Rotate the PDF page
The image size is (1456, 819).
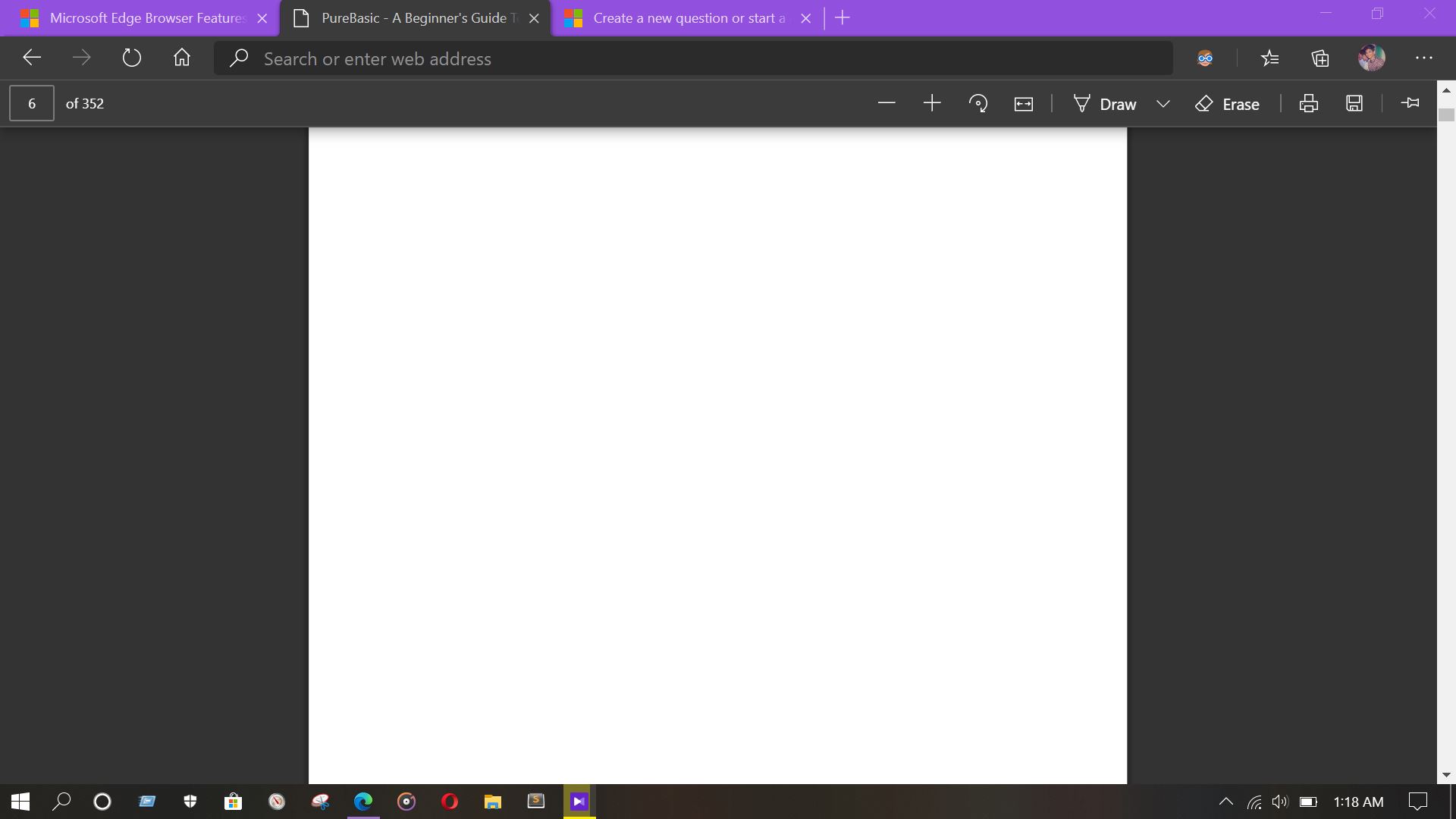click(x=978, y=103)
